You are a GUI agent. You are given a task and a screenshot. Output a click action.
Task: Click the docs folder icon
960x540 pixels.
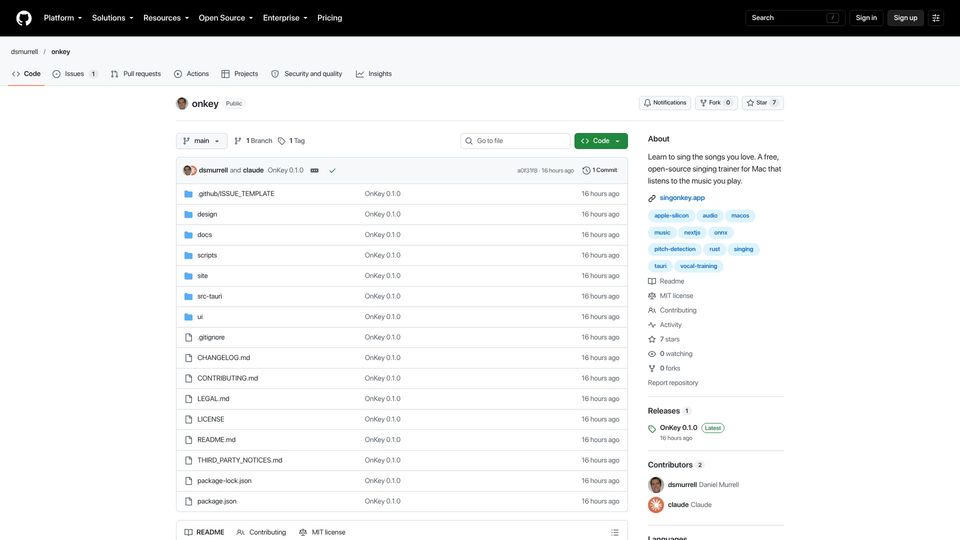[189, 235]
